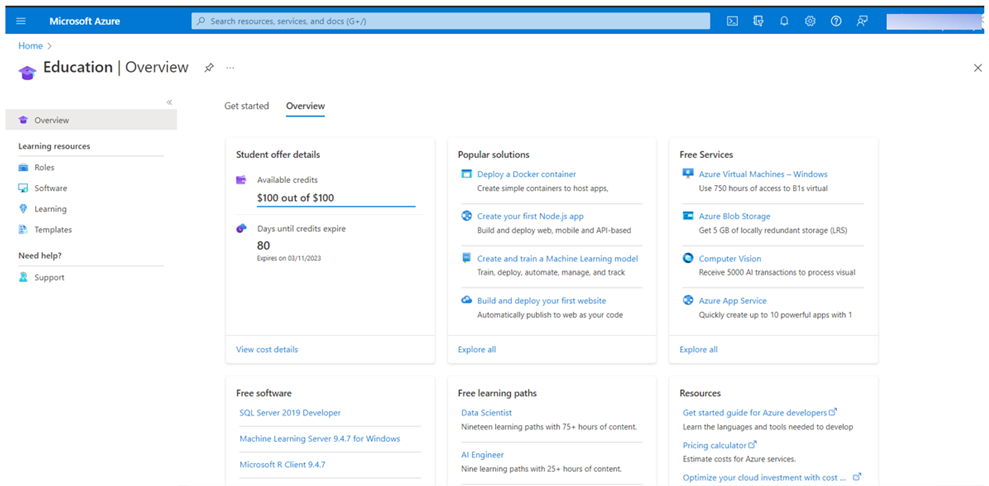Launch Cloud Shell from the top bar
The width and height of the screenshot is (989, 486).
(x=732, y=21)
